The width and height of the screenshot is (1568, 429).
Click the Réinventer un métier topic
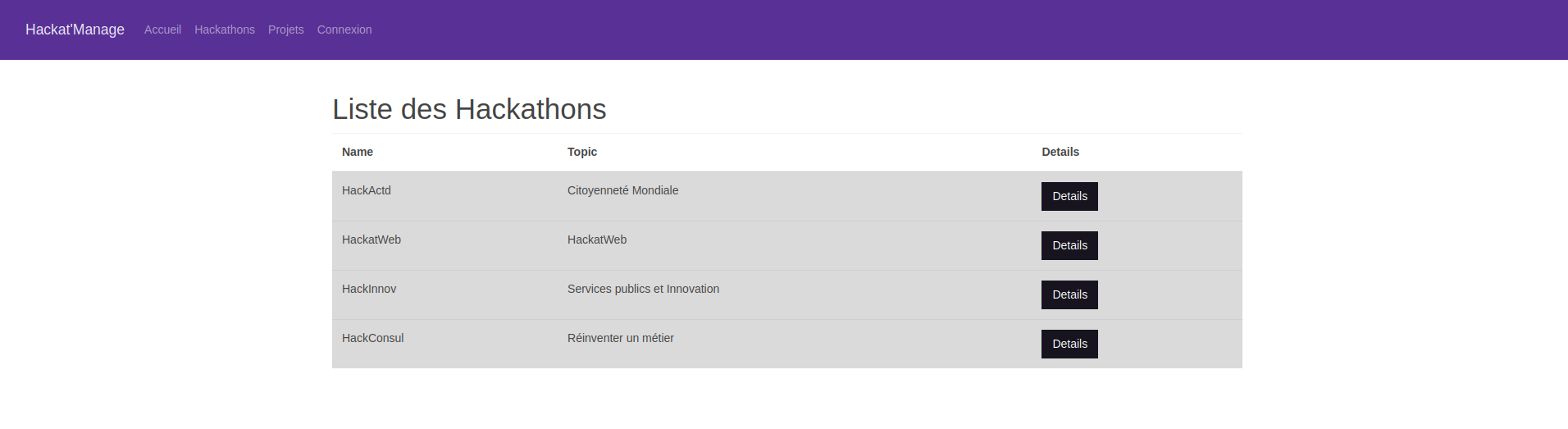click(x=621, y=338)
